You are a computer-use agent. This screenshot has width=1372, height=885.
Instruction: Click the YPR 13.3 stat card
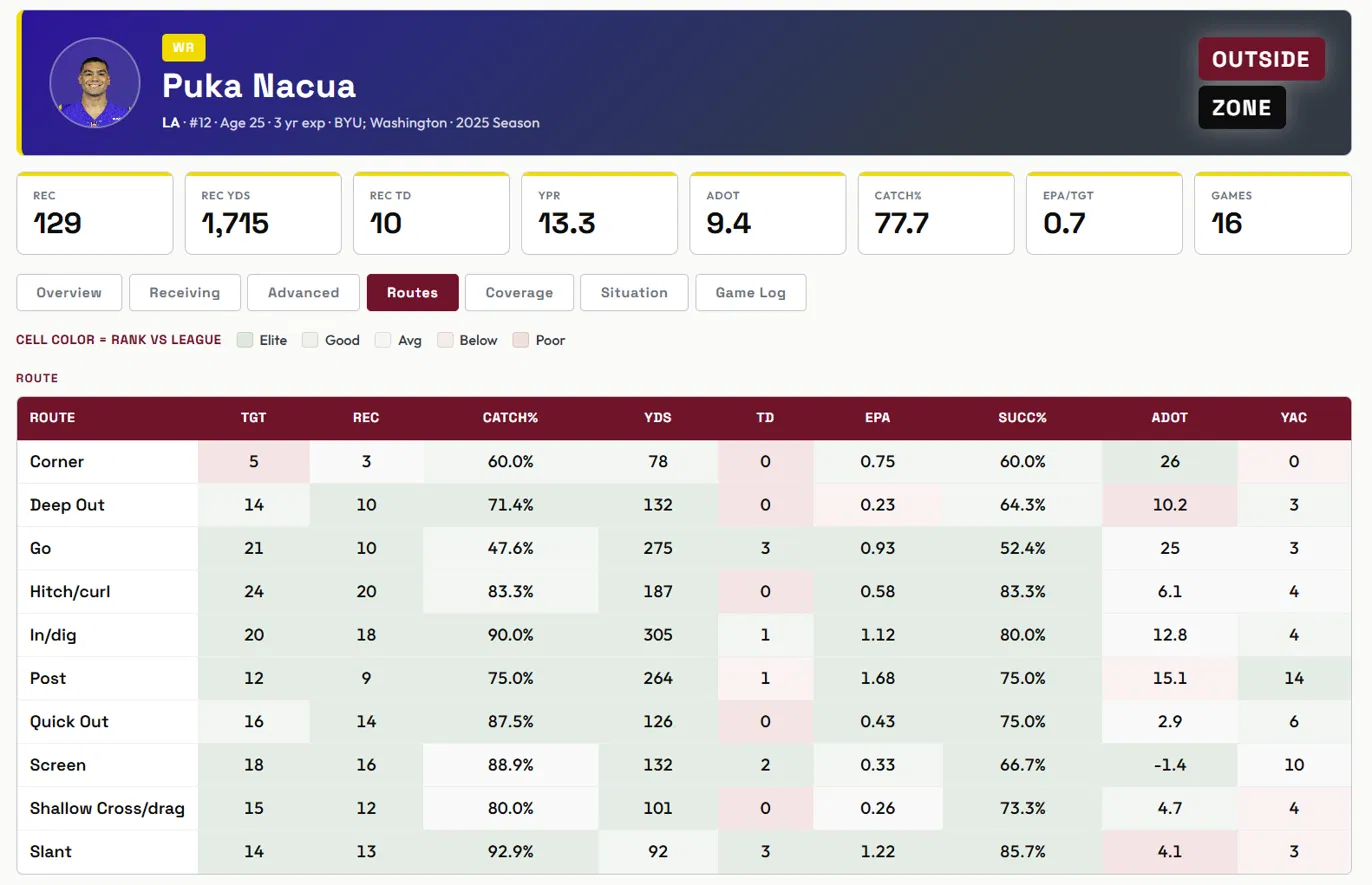(600, 213)
